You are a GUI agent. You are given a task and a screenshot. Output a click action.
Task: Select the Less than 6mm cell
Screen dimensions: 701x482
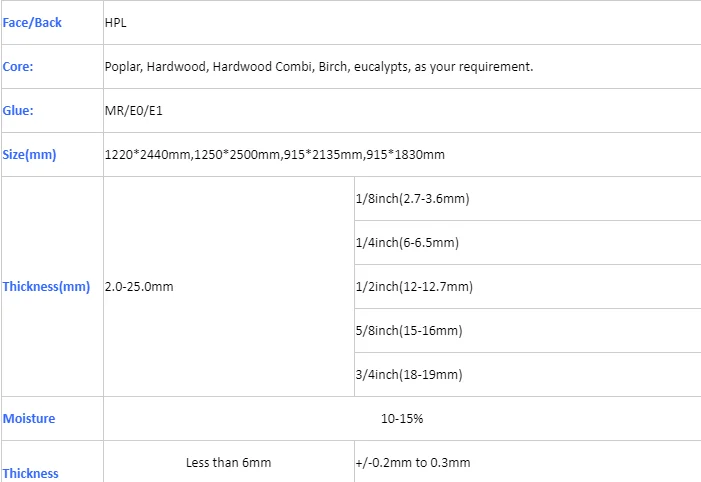coord(228,463)
